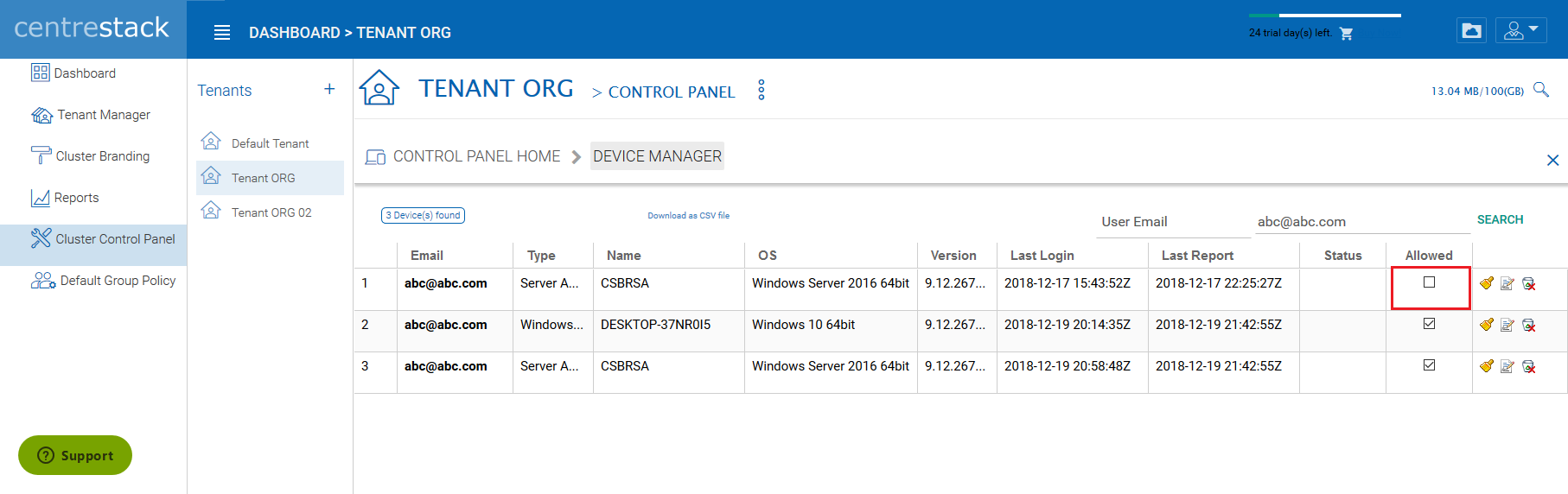Image resolution: width=1568 pixels, height=494 pixels.
Task: Open Cluster Branding in the sidebar
Action: [x=93, y=156]
